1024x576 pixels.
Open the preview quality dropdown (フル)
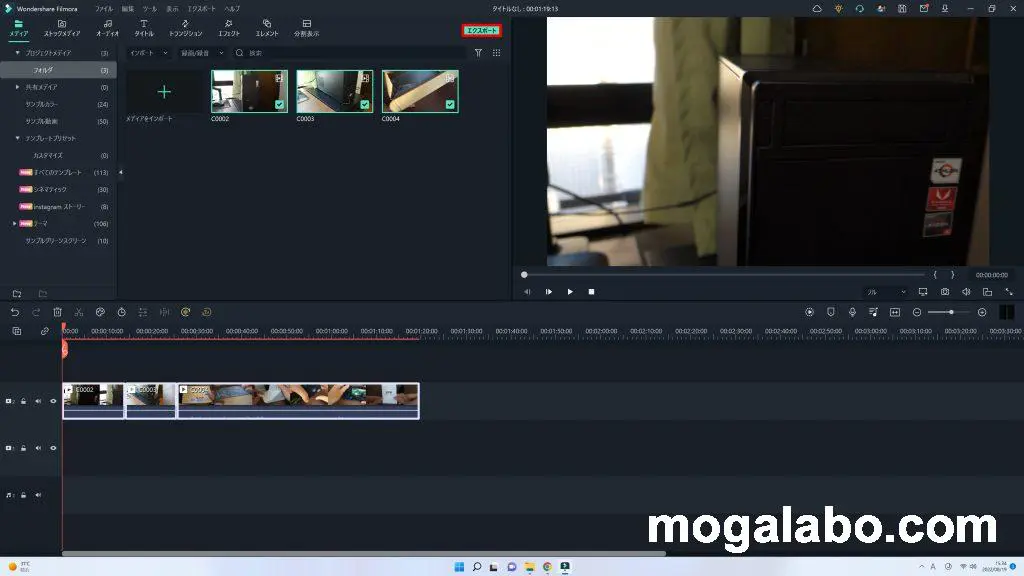pyautogui.click(x=885, y=292)
